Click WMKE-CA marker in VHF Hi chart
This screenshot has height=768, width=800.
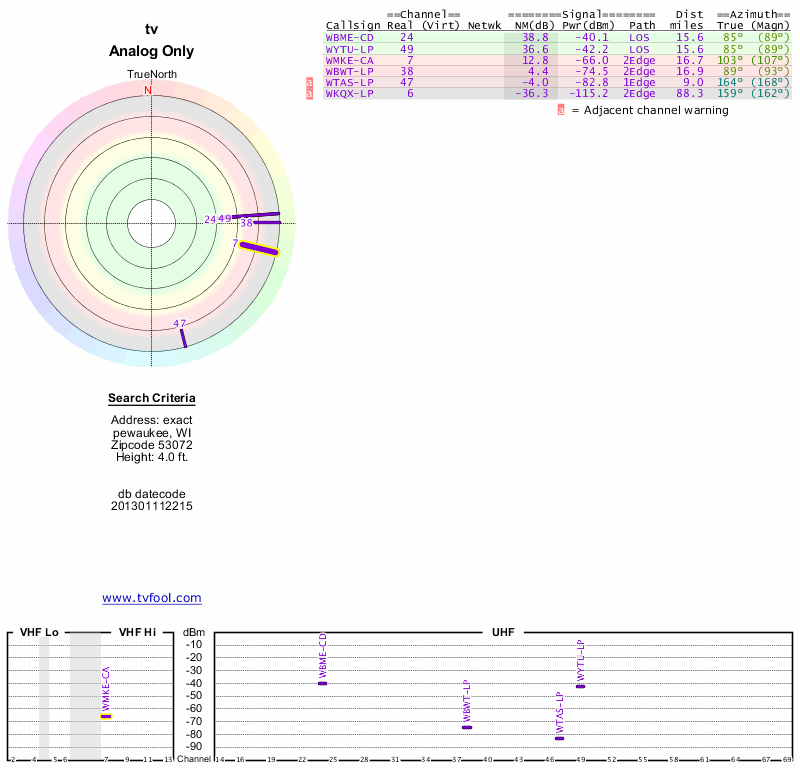click(106, 716)
